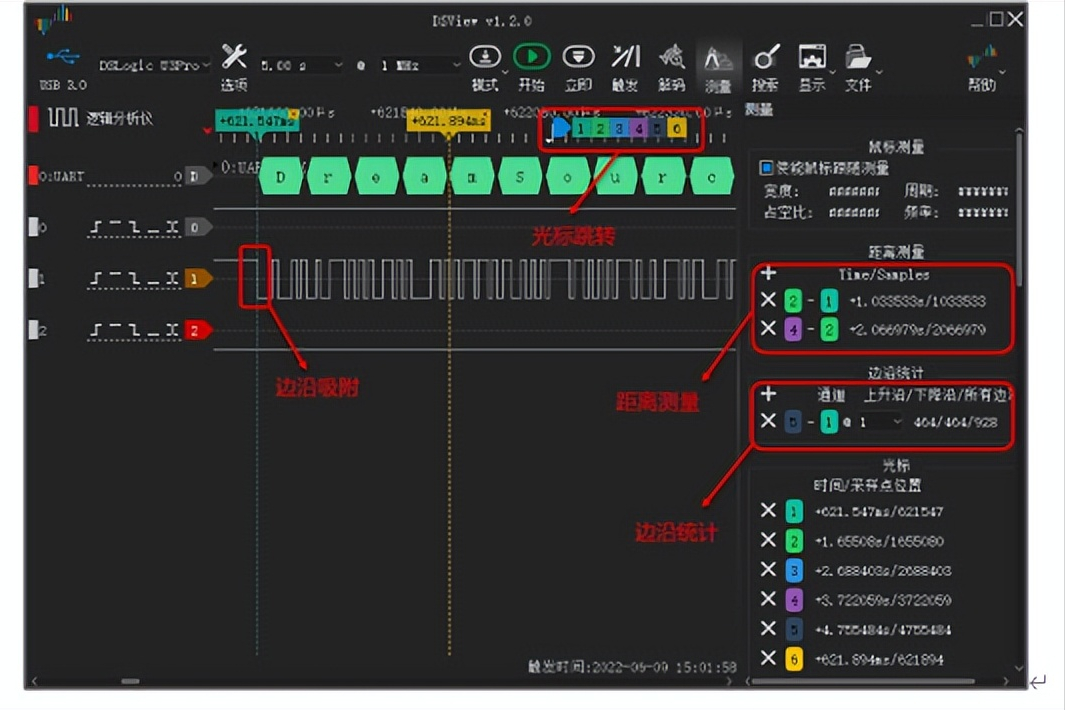Jump to cursor 3 in ruler jump bar

click(x=619, y=128)
